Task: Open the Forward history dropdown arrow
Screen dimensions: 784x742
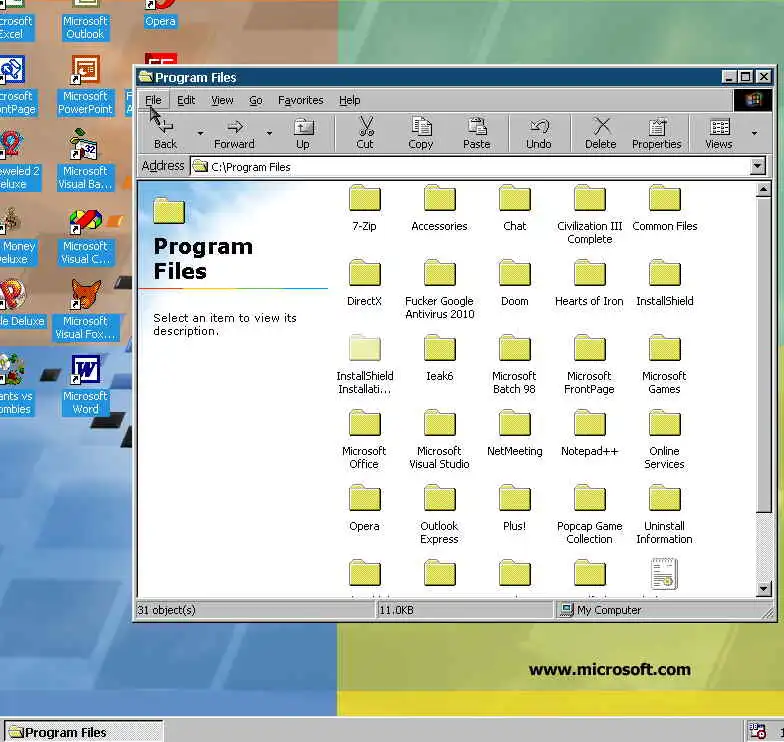Action: [270, 134]
